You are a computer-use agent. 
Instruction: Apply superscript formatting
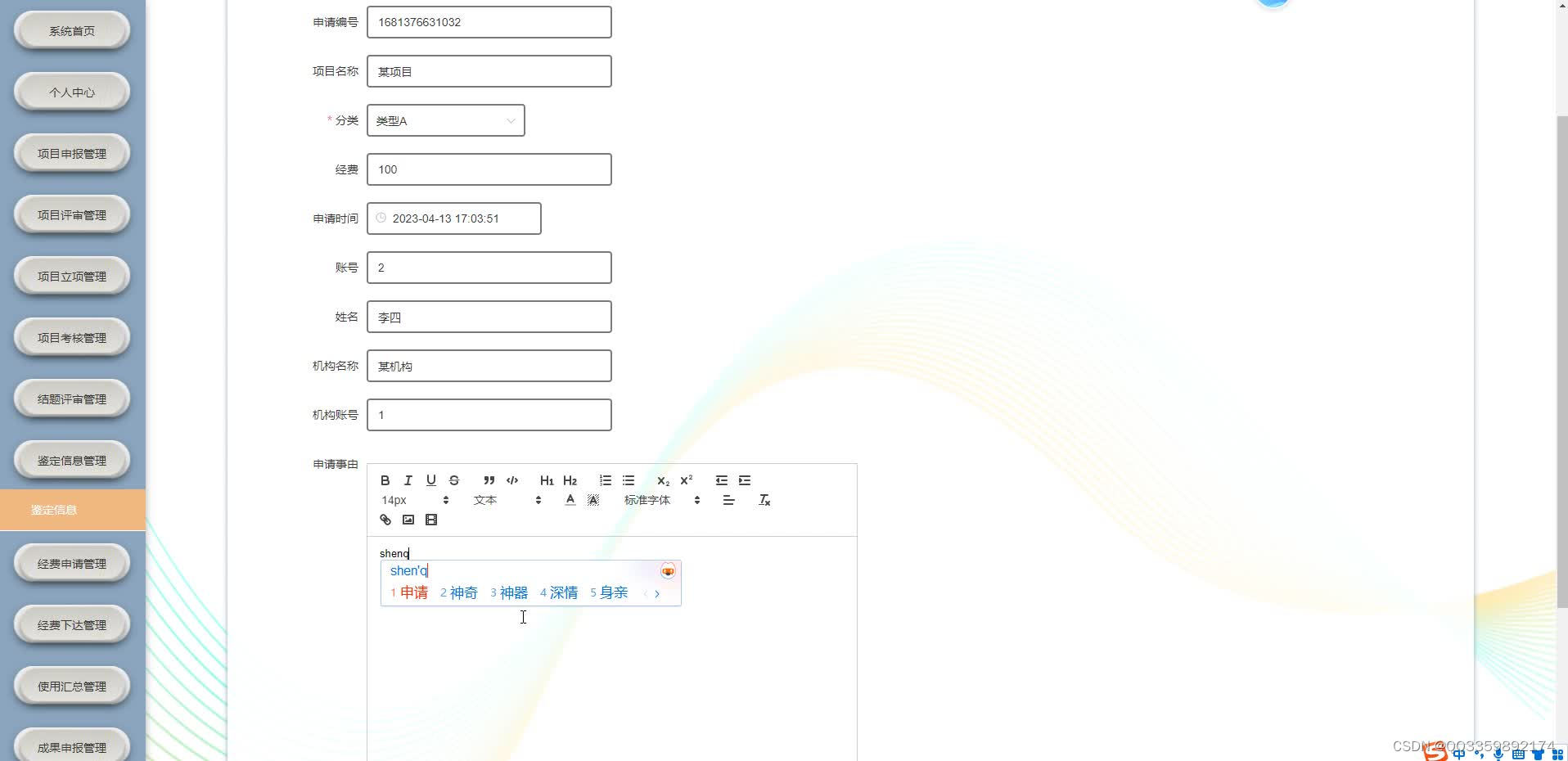(x=686, y=480)
